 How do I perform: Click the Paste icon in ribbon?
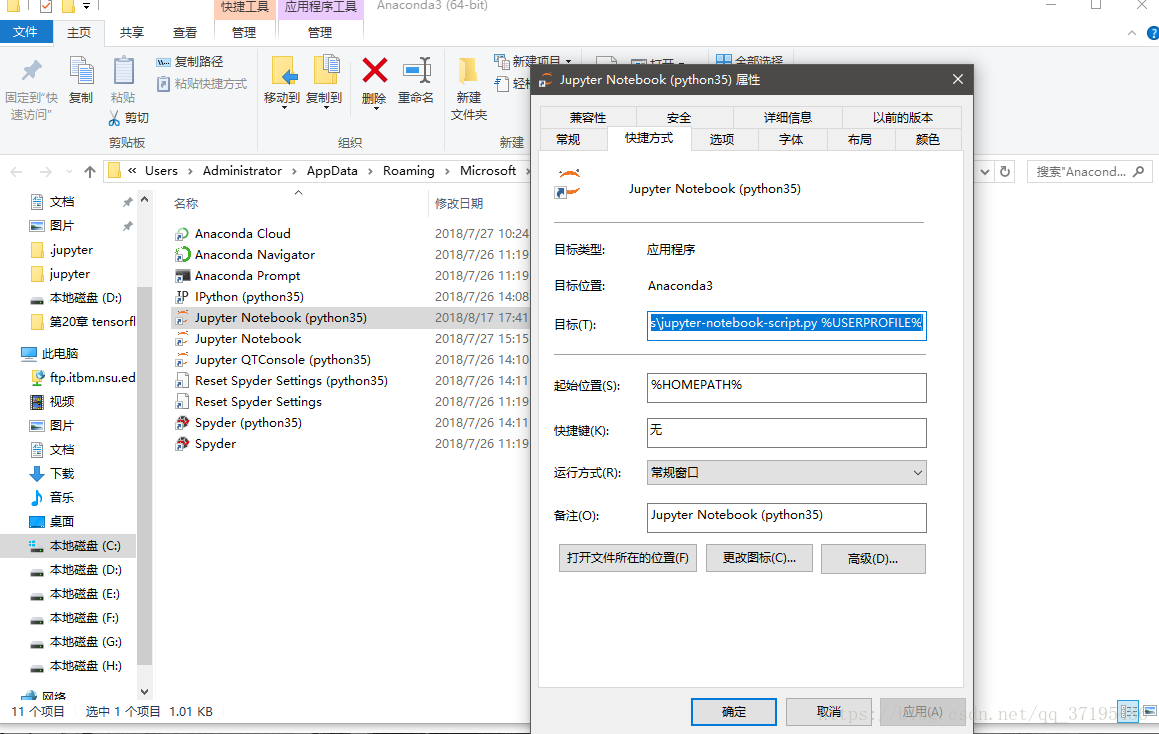(x=123, y=72)
